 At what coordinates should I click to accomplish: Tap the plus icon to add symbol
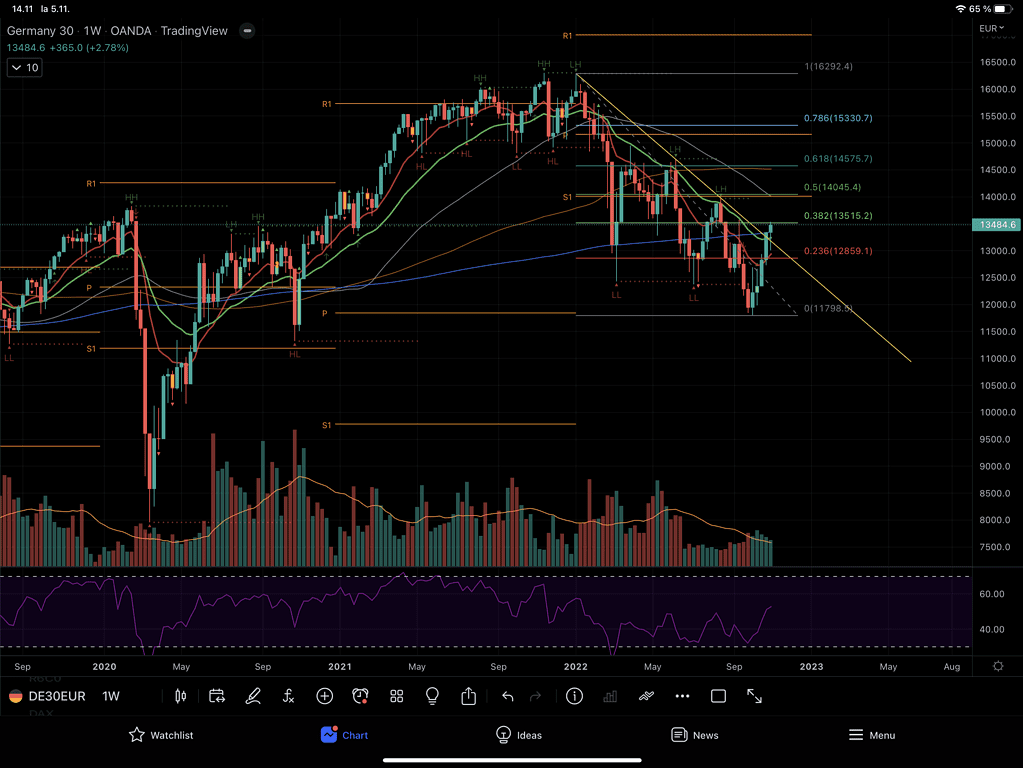point(324,696)
